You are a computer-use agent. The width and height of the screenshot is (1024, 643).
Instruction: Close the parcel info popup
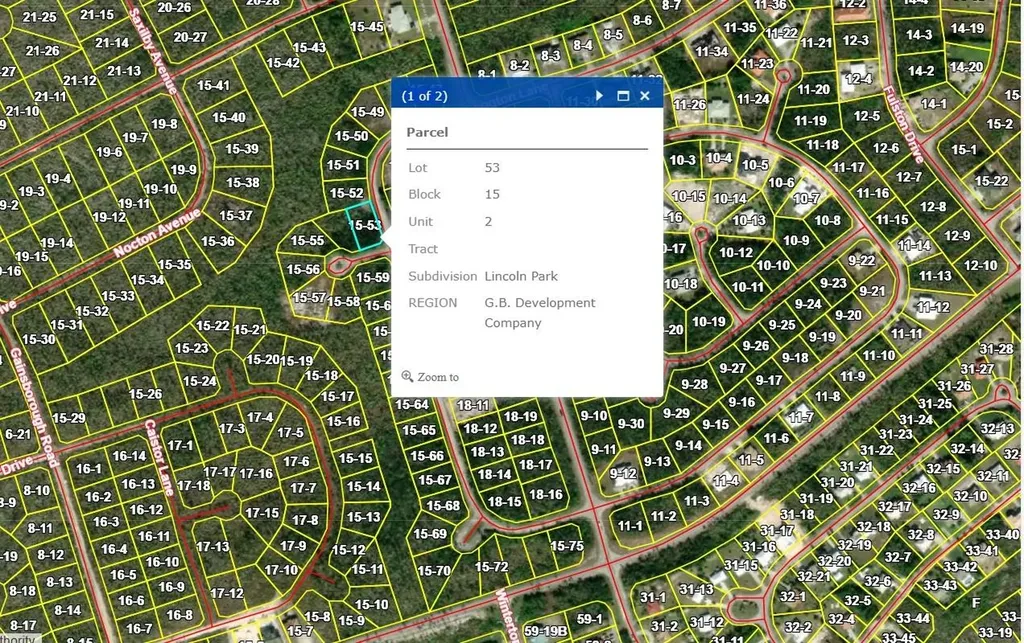point(645,96)
